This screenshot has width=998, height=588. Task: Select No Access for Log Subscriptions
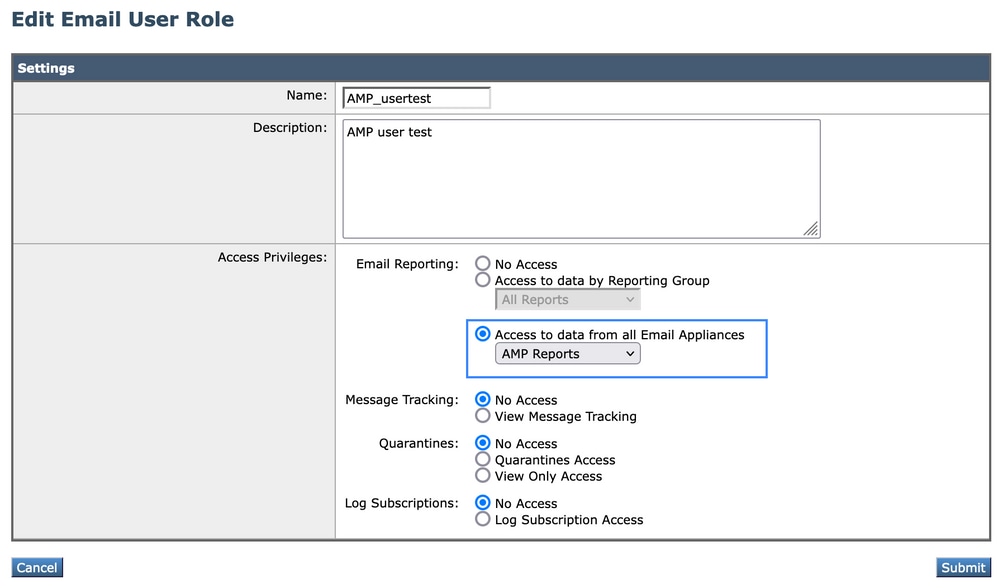(482, 503)
